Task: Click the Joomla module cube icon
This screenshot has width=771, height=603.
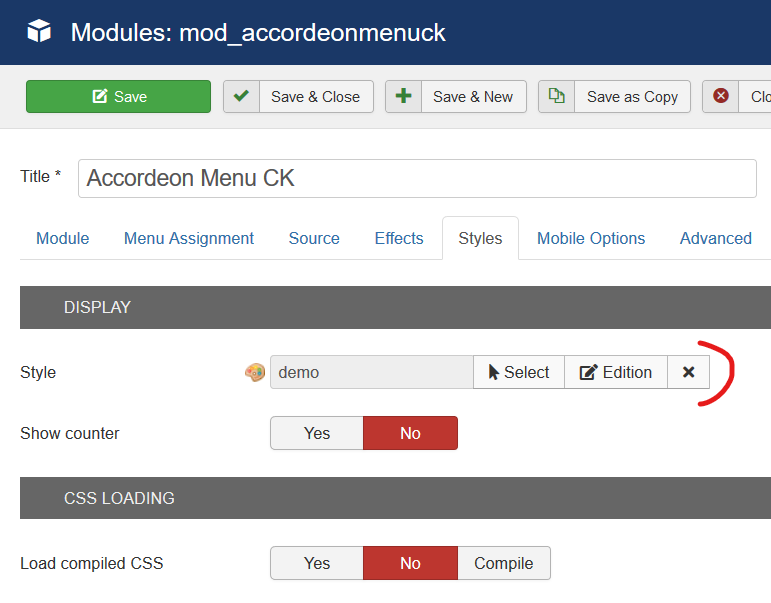Action: (x=39, y=31)
